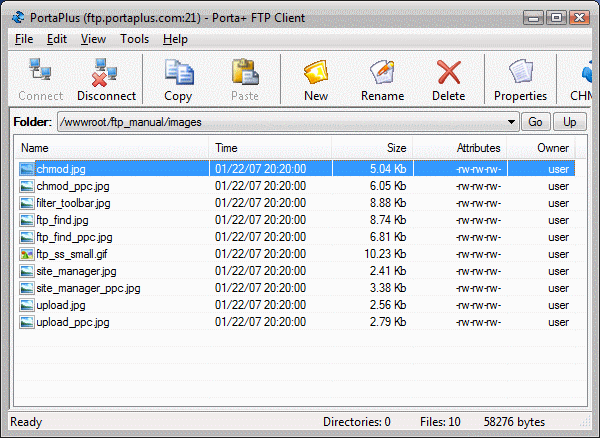600x438 pixels.
Task: Click the 8.88 Kb size cell
Action: pos(388,203)
